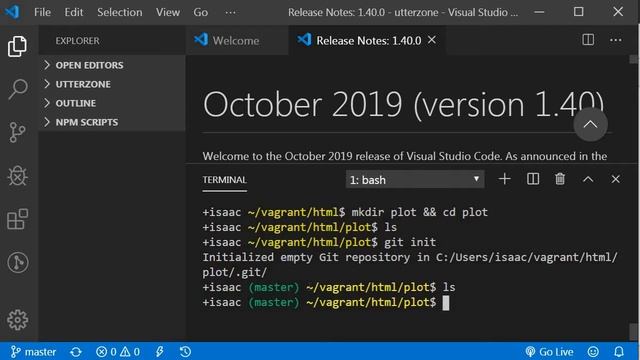Open feedback smiley in status bar
The height and width of the screenshot is (360, 640).
coord(593,351)
